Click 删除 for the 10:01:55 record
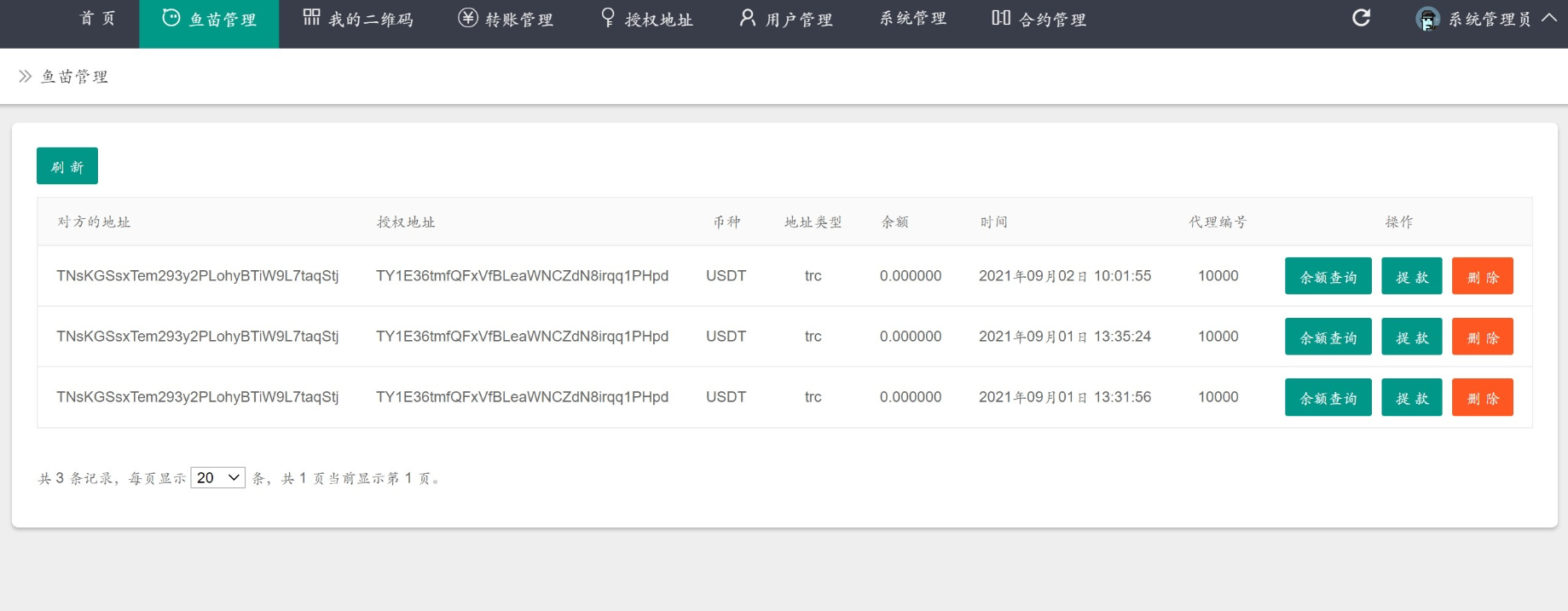Image resolution: width=1568 pixels, height=611 pixels. 1482,276
